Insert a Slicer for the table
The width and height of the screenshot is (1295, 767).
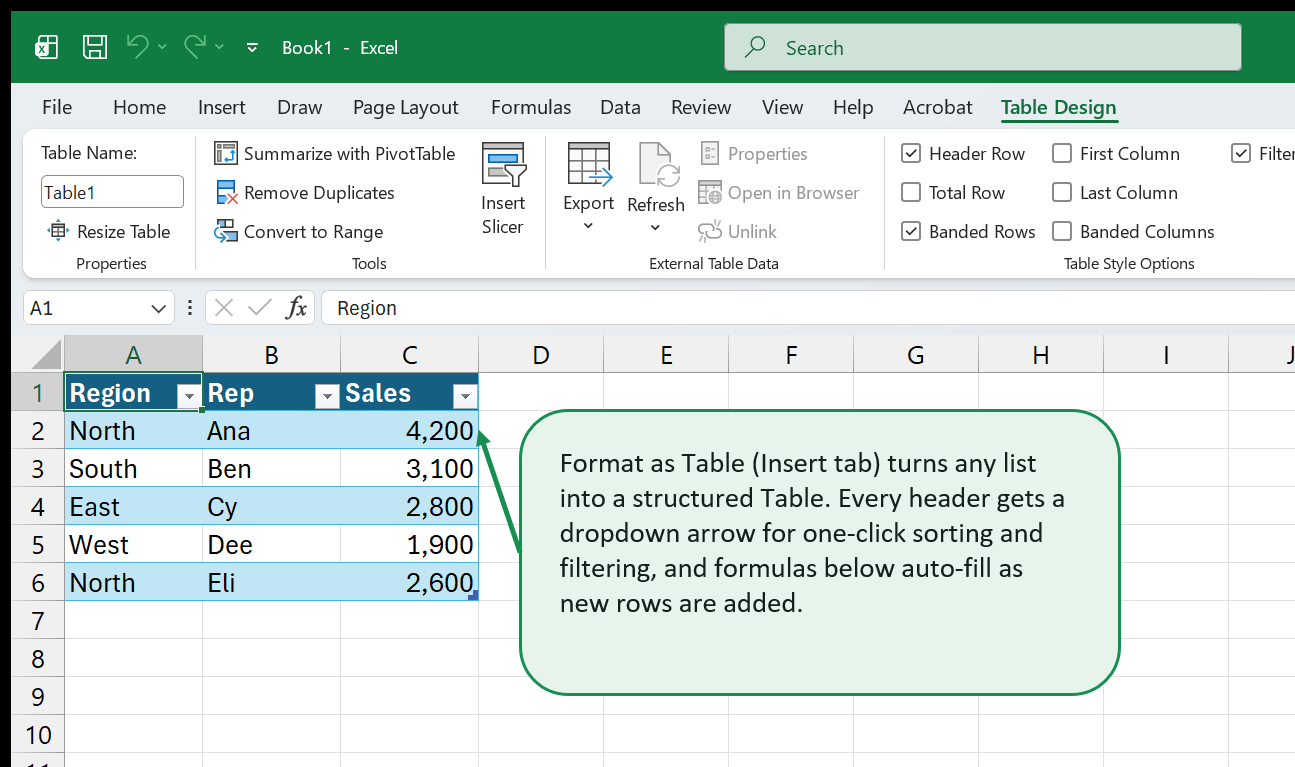pyautogui.click(x=503, y=190)
